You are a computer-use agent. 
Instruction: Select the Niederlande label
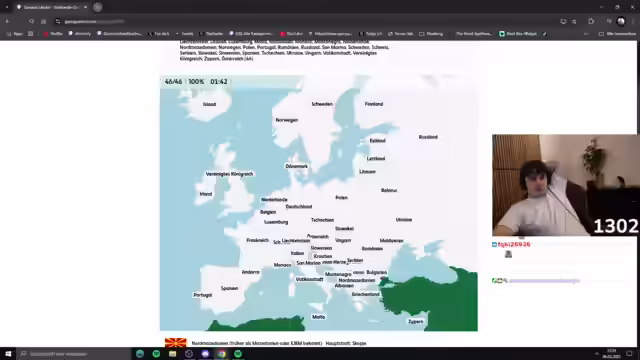tap(274, 200)
